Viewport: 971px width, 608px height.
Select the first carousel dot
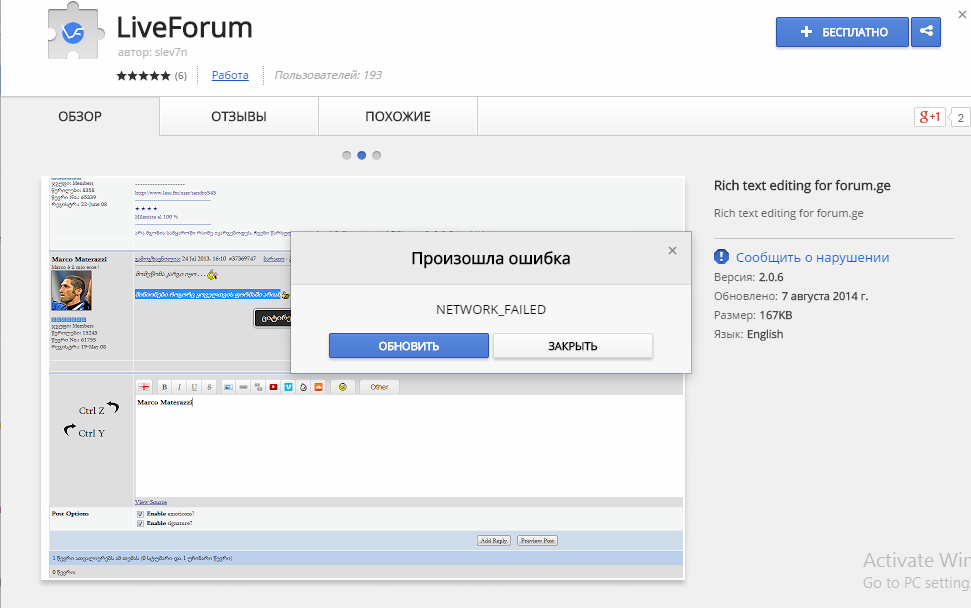(x=346, y=155)
